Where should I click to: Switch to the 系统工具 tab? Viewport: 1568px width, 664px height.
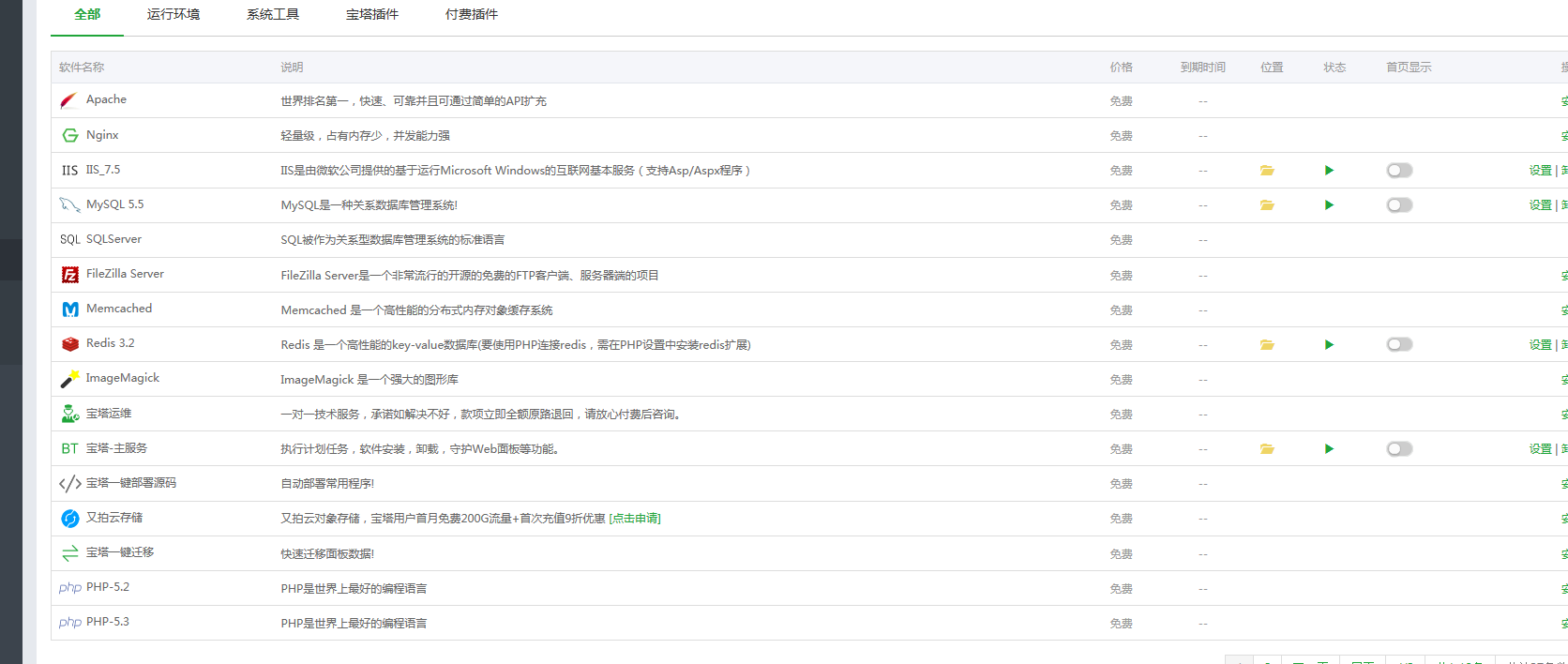(x=273, y=15)
